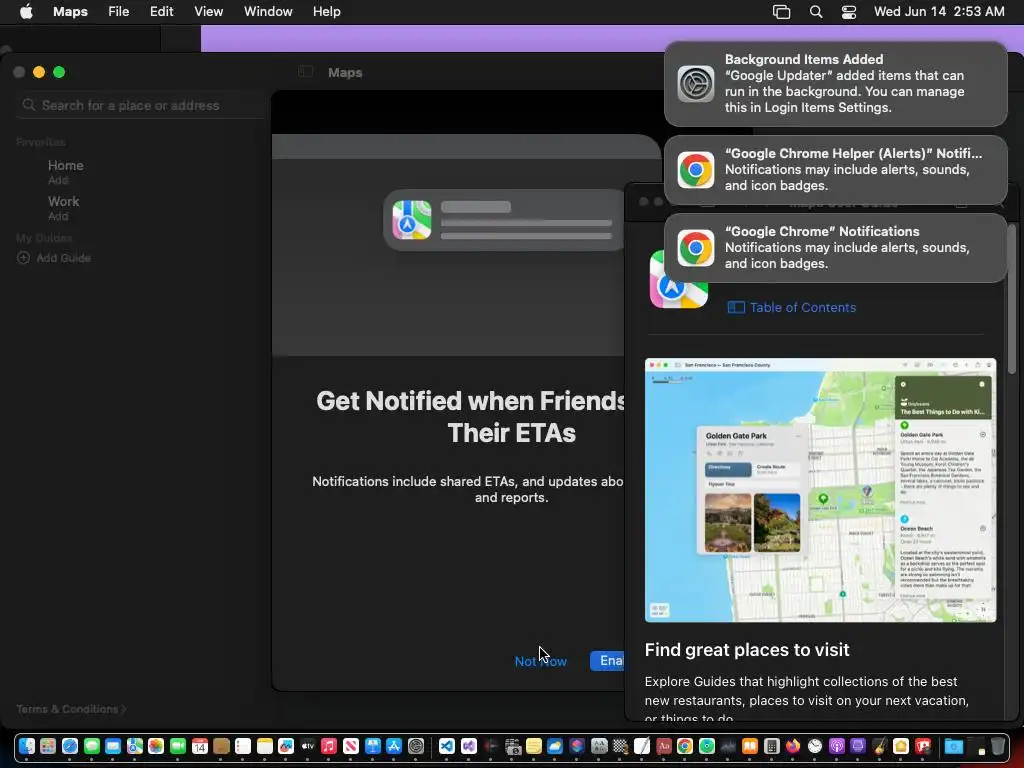Open the Apple menu
Image resolution: width=1024 pixels, height=768 pixels.
coord(26,12)
